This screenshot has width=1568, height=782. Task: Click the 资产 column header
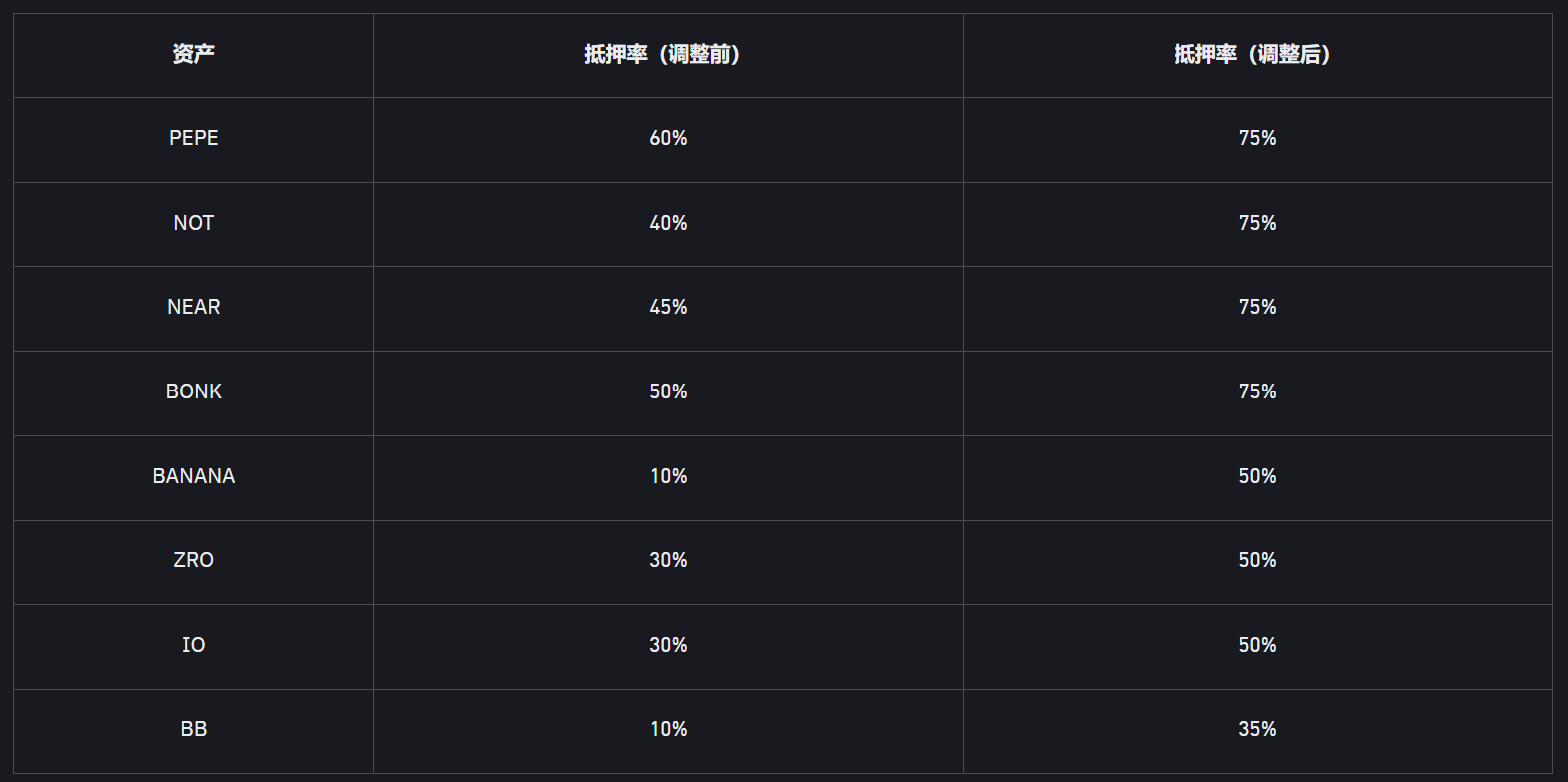[x=193, y=55]
